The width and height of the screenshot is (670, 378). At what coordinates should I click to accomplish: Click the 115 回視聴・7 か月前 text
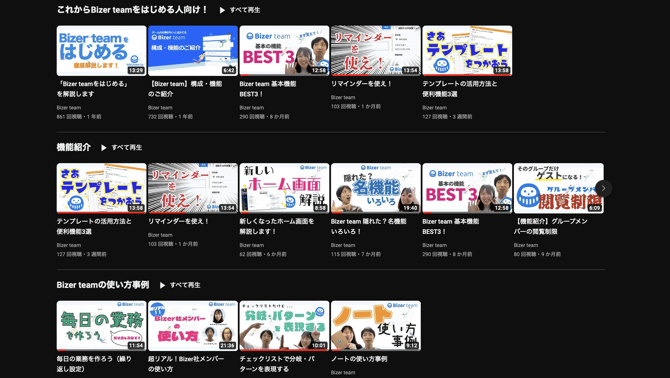tap(356, 254)
